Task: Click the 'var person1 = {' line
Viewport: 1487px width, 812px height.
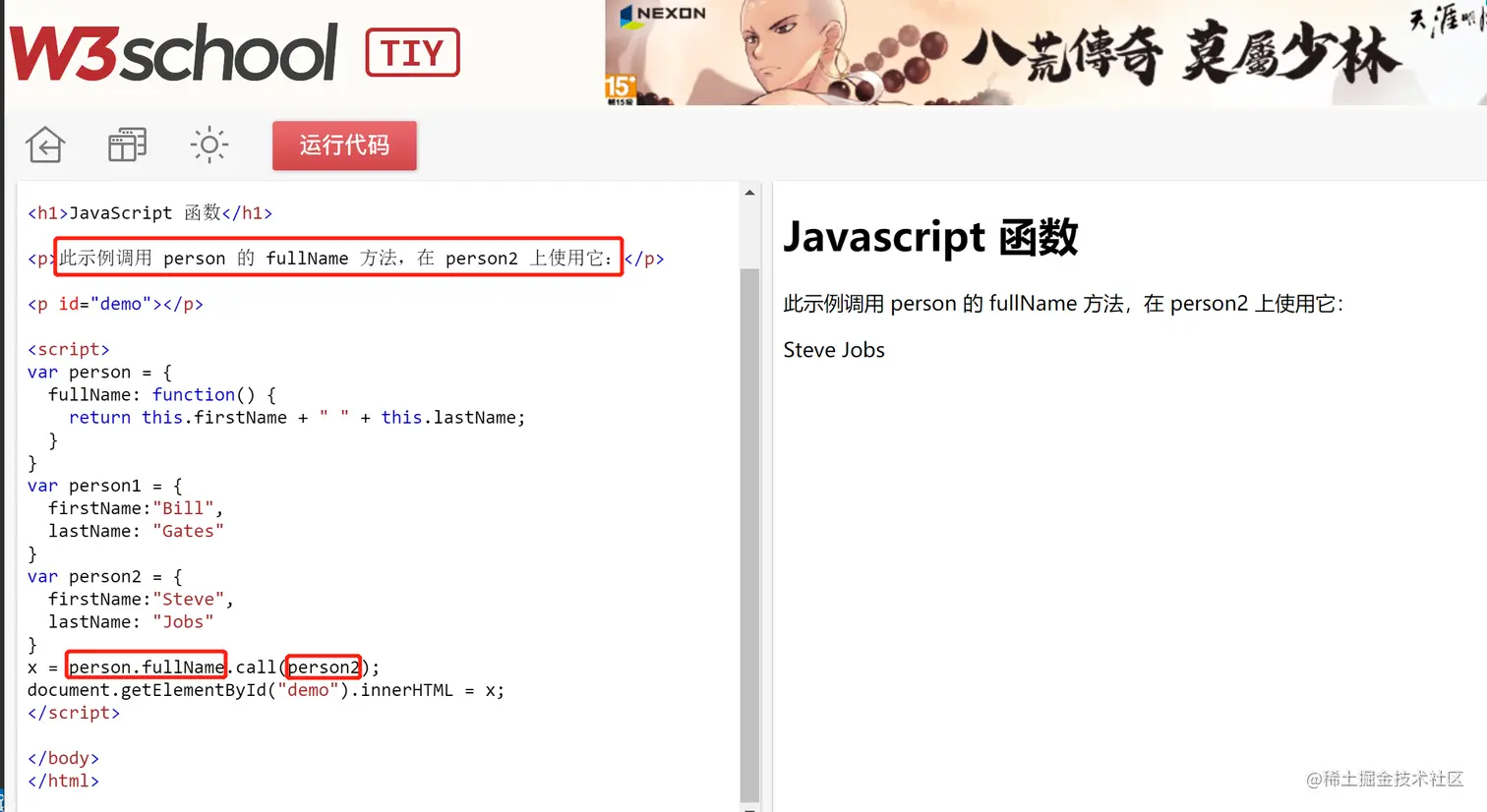Action: [x=105, y=486]
